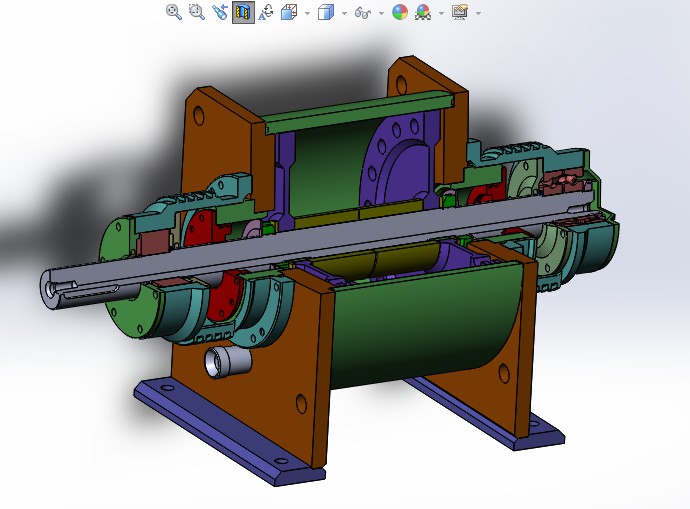Image resolution: width=690 pixels, height=509 pixels.
Task: Click the Zoom to Fit icon
Action: [x=174, y=12]
